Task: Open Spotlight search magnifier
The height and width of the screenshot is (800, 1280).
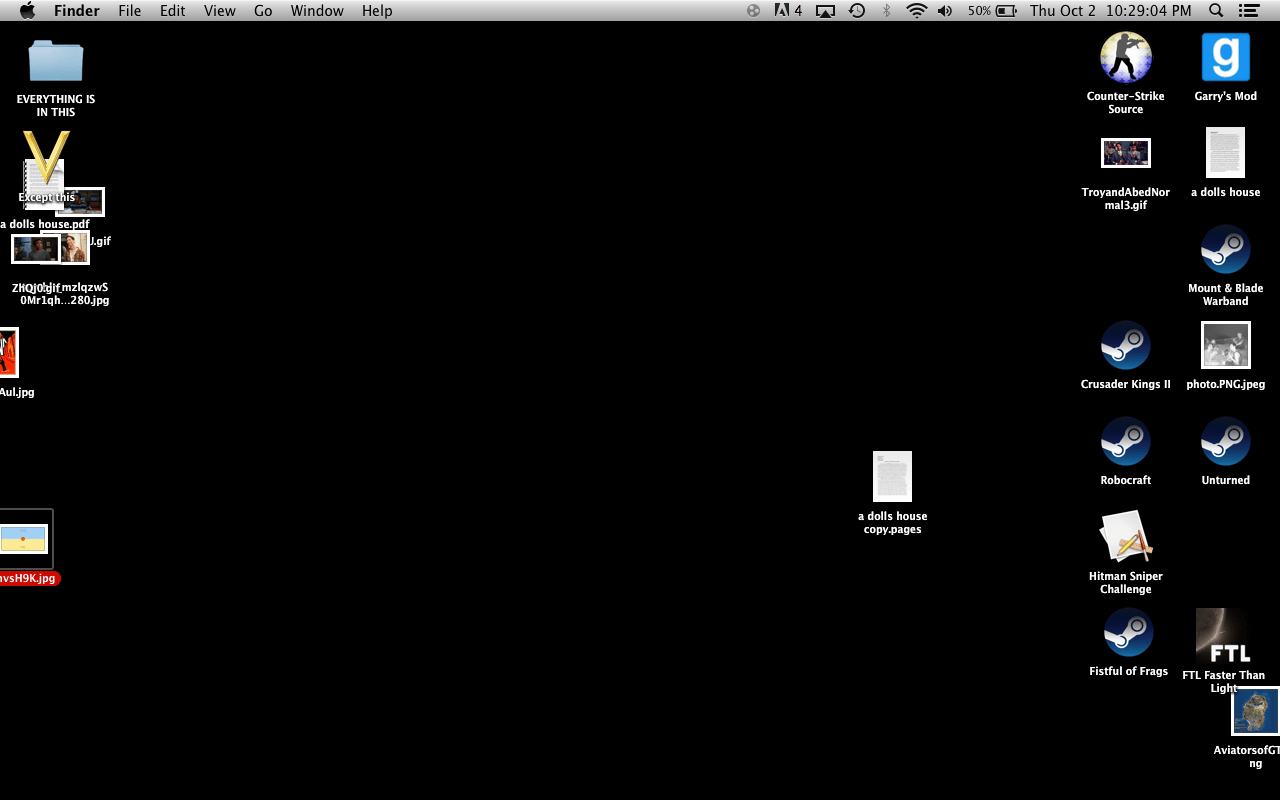Action: click(x=1216, y=11)
